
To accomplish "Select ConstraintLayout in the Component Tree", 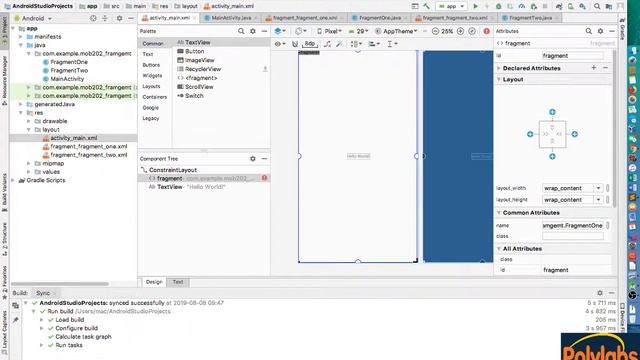I will pos(173,170).
